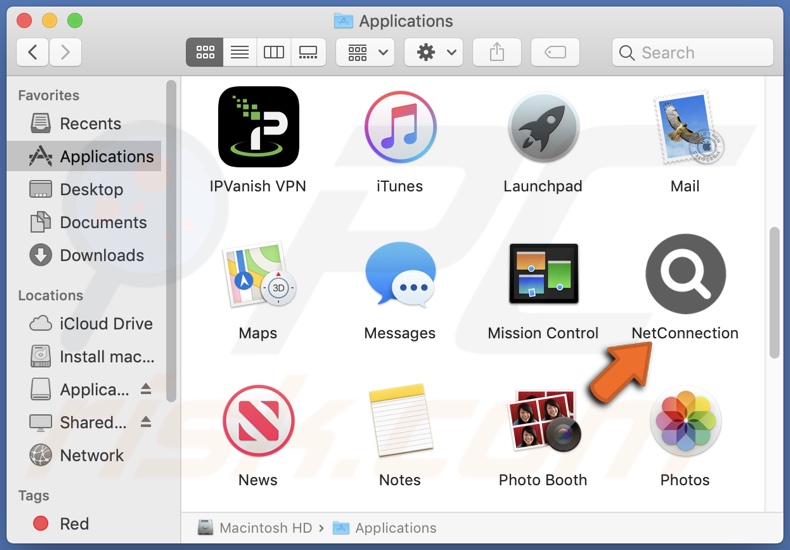Click the Mission Control name label
This screenshot has height=550, width=790.
[543, 333]
